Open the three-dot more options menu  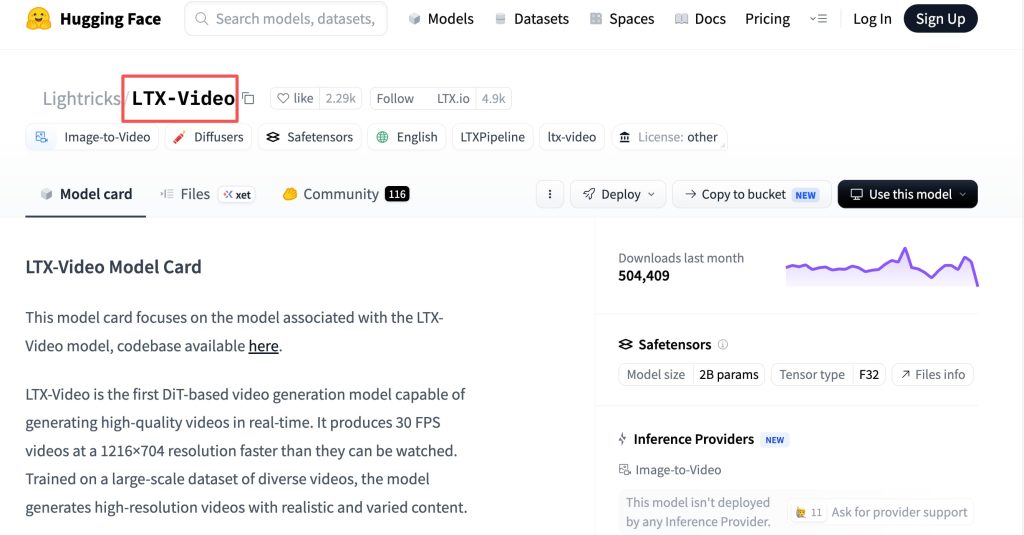tap(550, 194)
